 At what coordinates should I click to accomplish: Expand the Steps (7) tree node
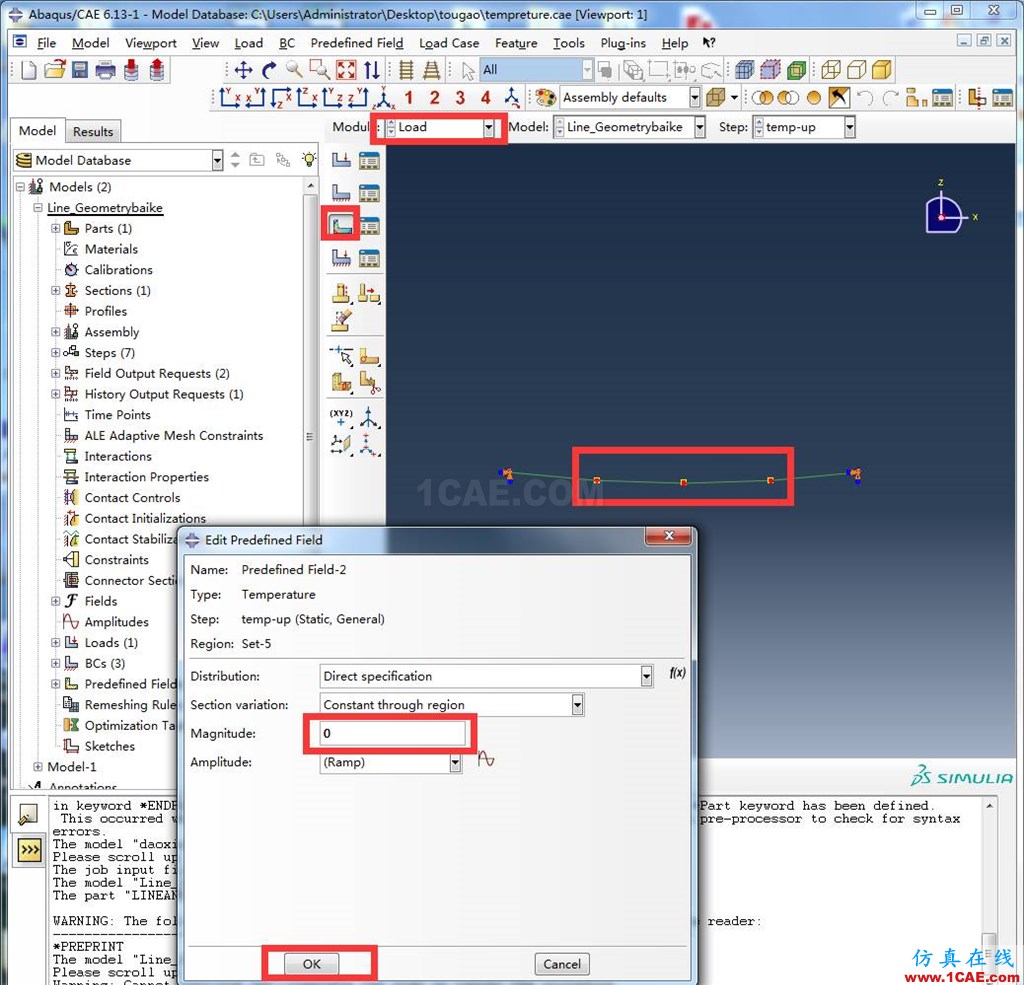(56, 352)
